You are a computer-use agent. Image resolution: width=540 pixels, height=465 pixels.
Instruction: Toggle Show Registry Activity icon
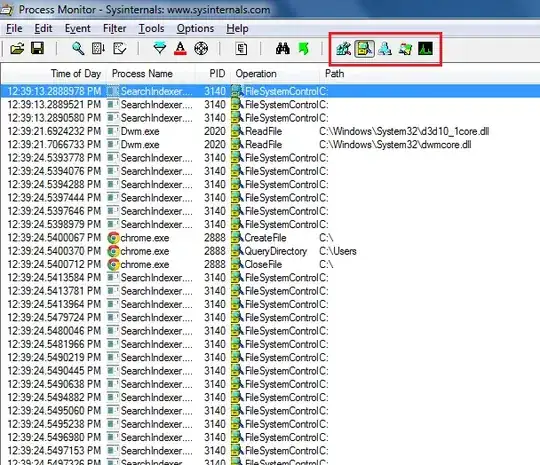[343, 49]
